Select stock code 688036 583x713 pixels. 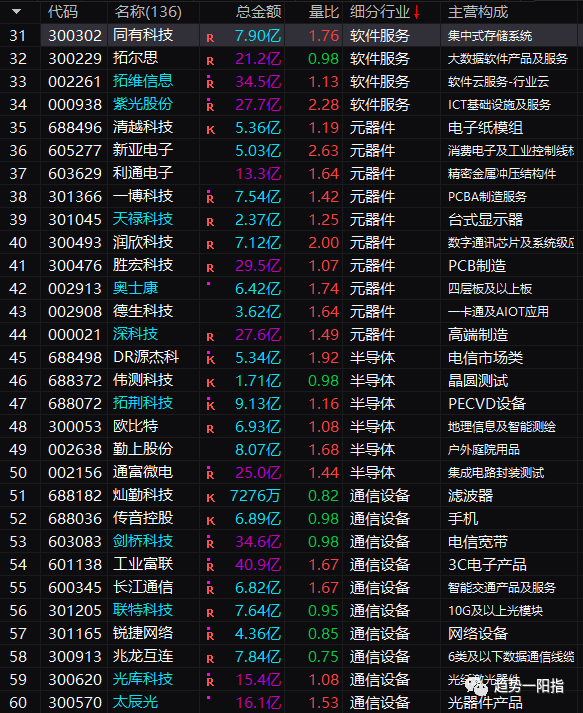coord(75,518)
